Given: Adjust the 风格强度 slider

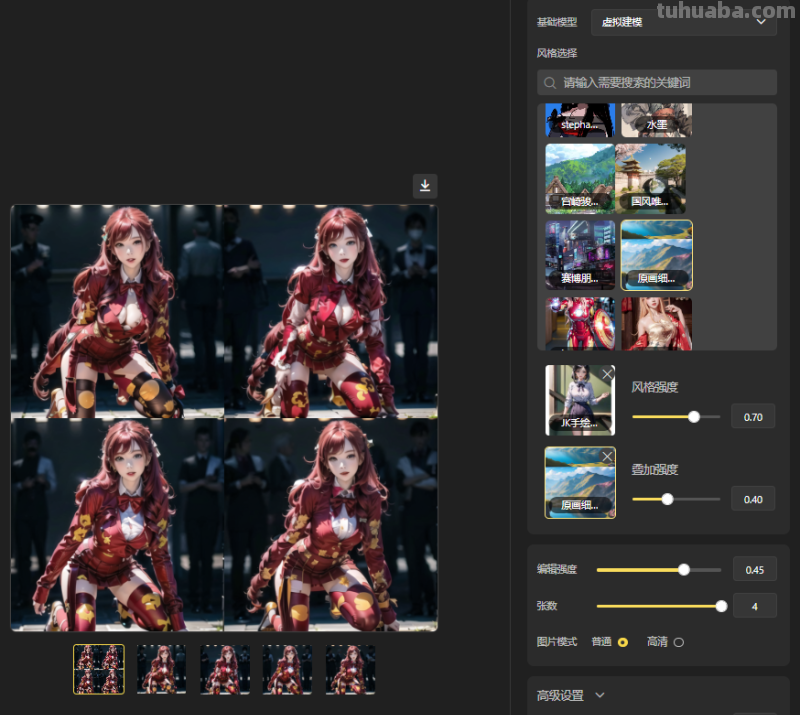Looking at the screenshot, I should [x=694, y=417].
